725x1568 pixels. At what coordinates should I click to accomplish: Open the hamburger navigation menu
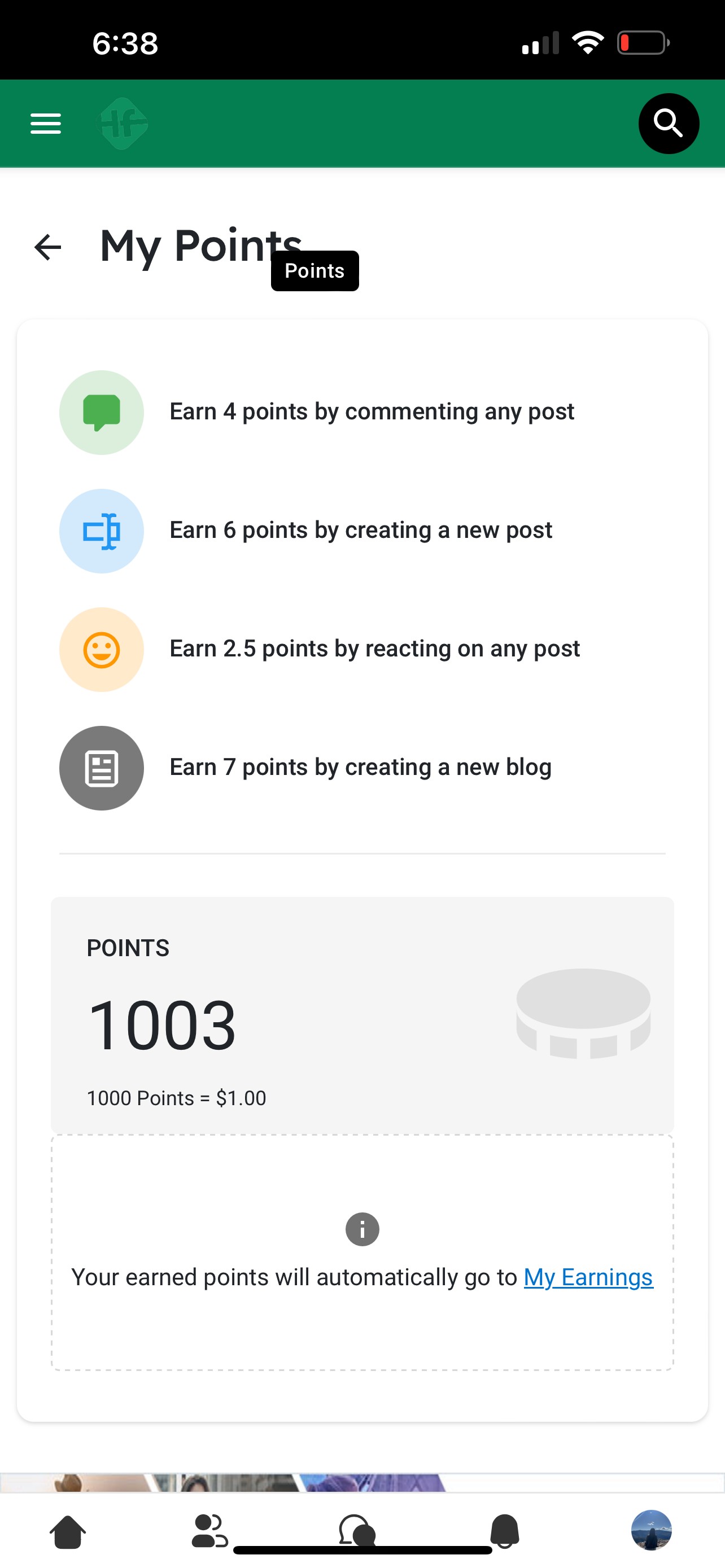pos(46,124)
